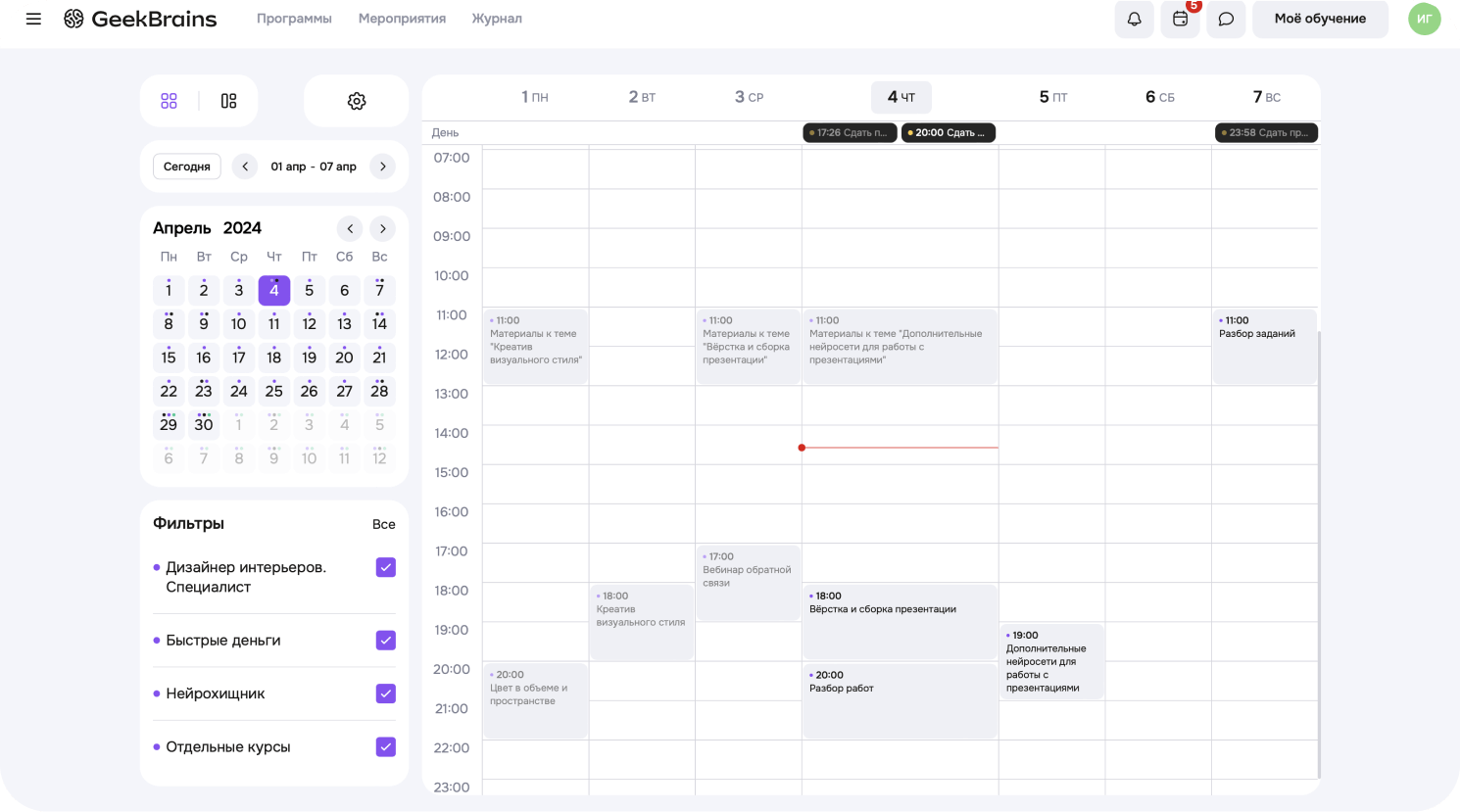Select the 7 ВС day column header

coord(1266,97)
